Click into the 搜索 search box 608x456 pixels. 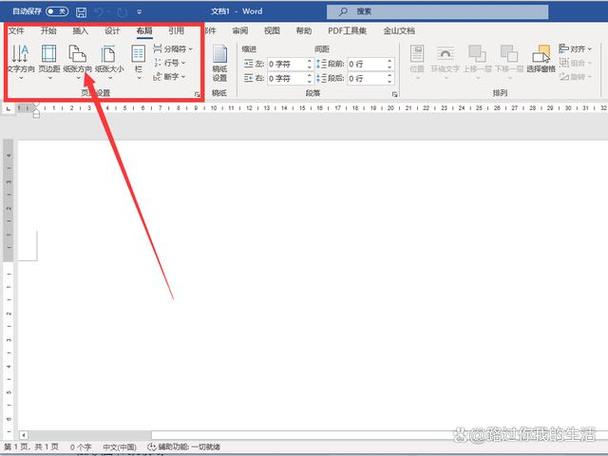[437, 12]
